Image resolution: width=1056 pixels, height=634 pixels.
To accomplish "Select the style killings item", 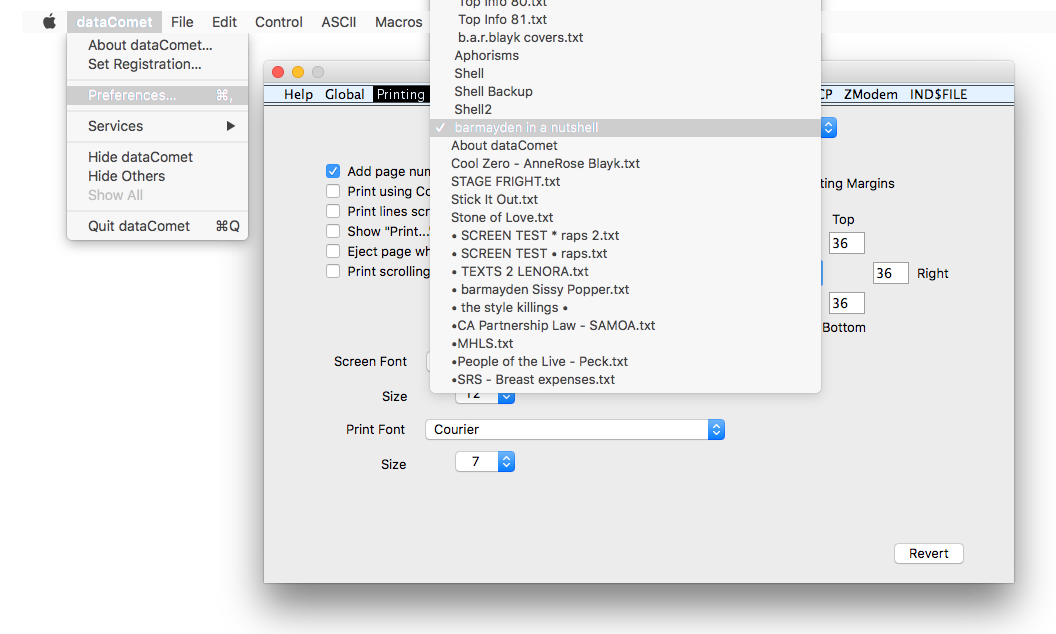I will coord(625,307).
